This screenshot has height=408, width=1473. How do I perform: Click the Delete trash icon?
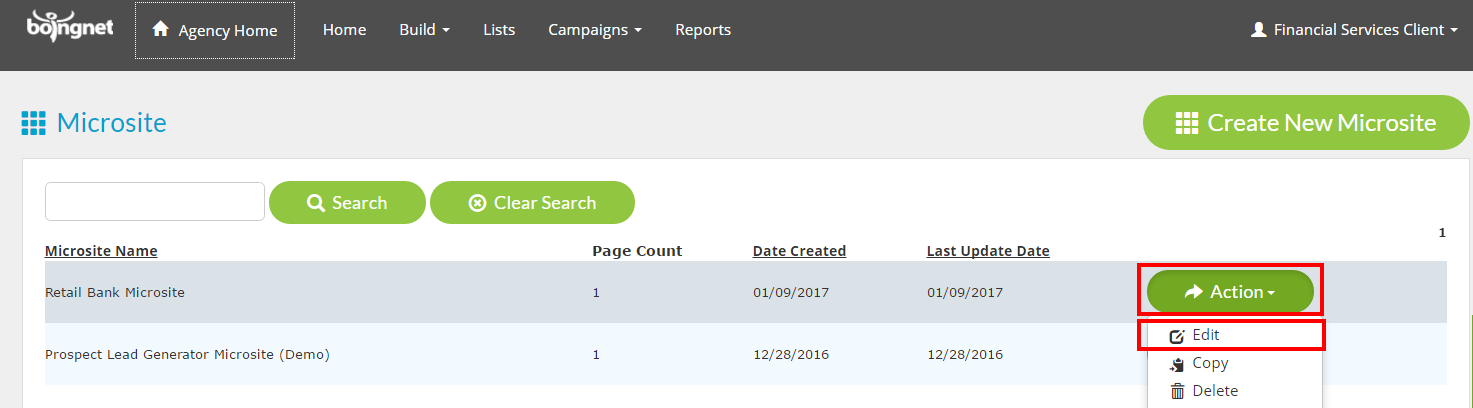[x=1177, y=391]
